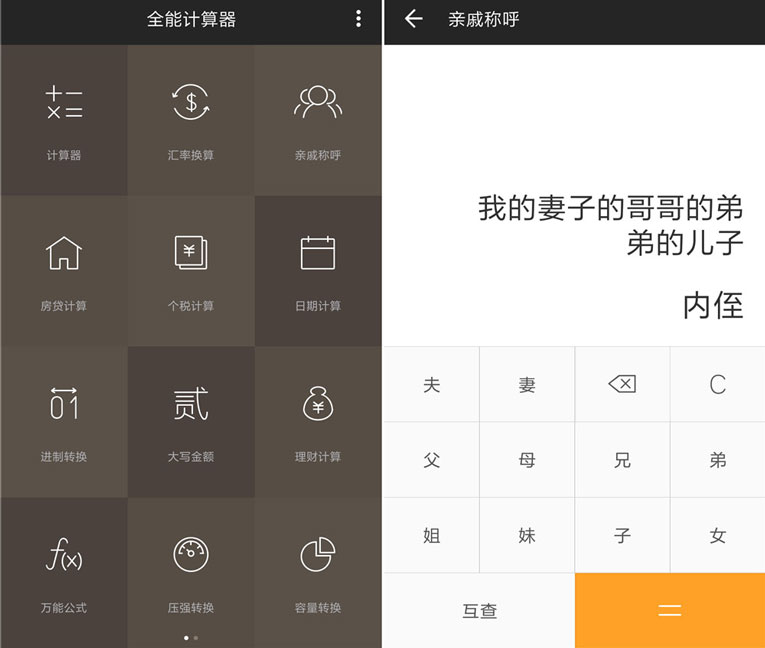Clear the relation input with C
765x648 pixels.
pyautogui.click(x=717, y=385)
